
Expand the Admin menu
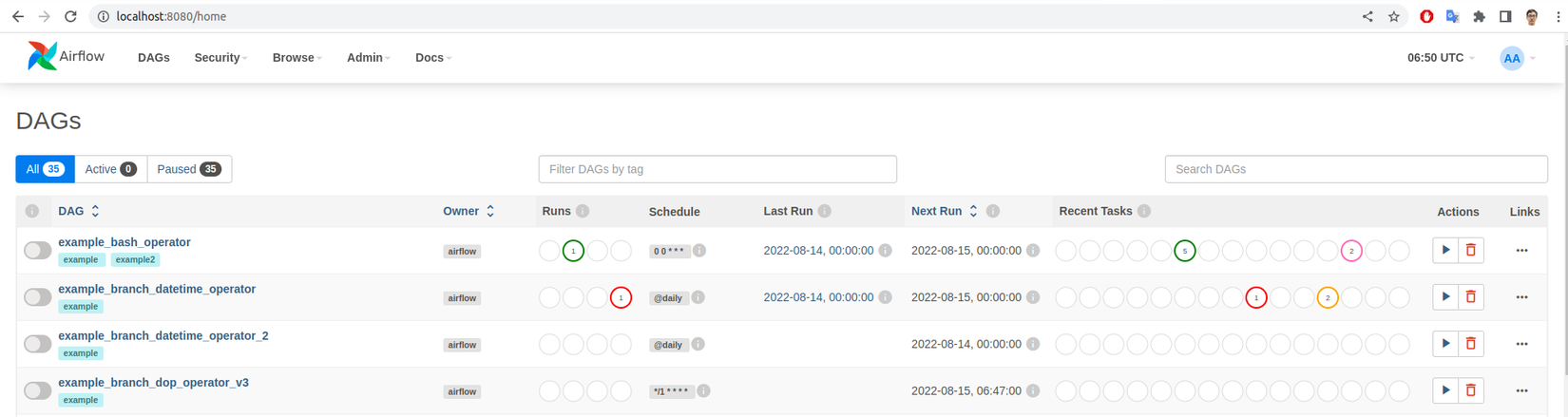(368, 58)
